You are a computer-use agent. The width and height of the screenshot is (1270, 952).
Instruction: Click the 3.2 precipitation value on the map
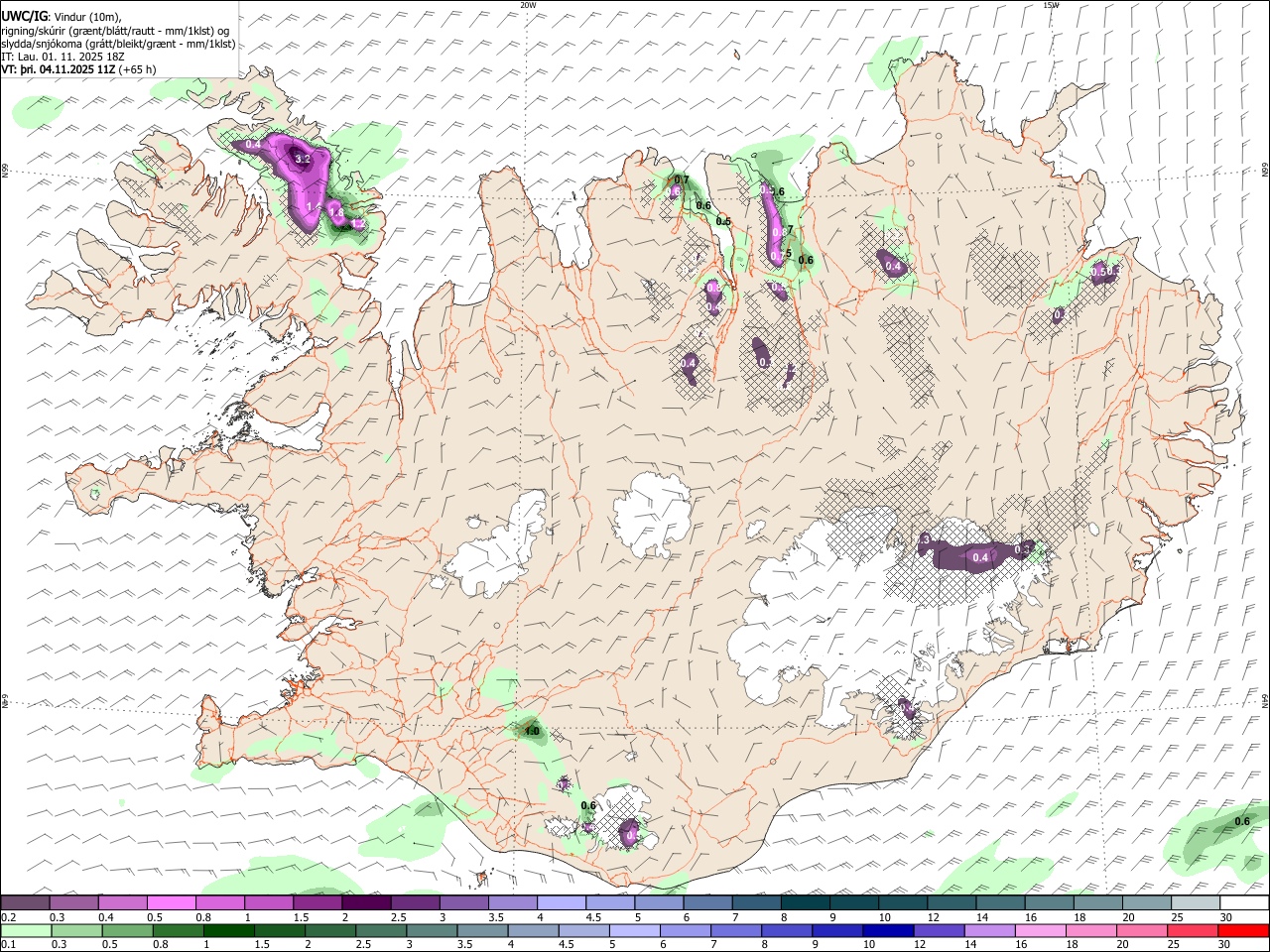click(x=304, y=159)
